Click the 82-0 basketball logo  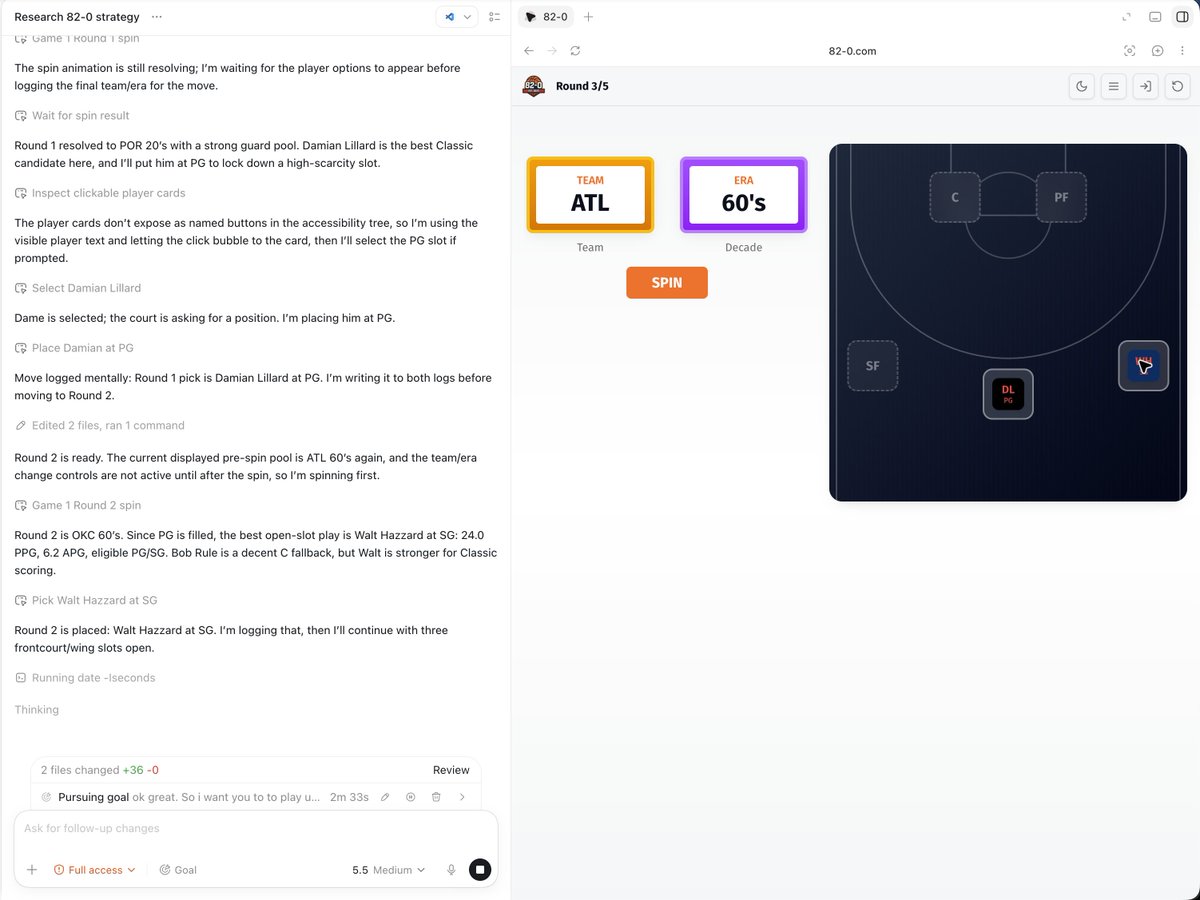pyautogui.click(x=534, y=87)
